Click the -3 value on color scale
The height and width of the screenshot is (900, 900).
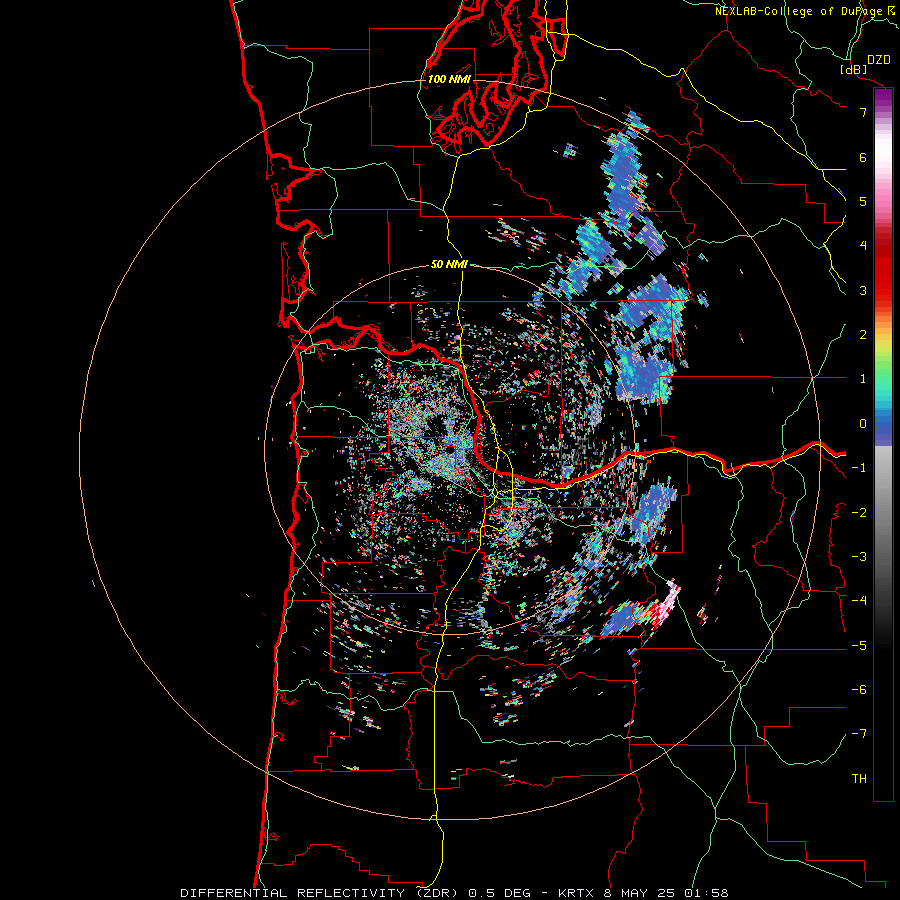coord(859,557)
